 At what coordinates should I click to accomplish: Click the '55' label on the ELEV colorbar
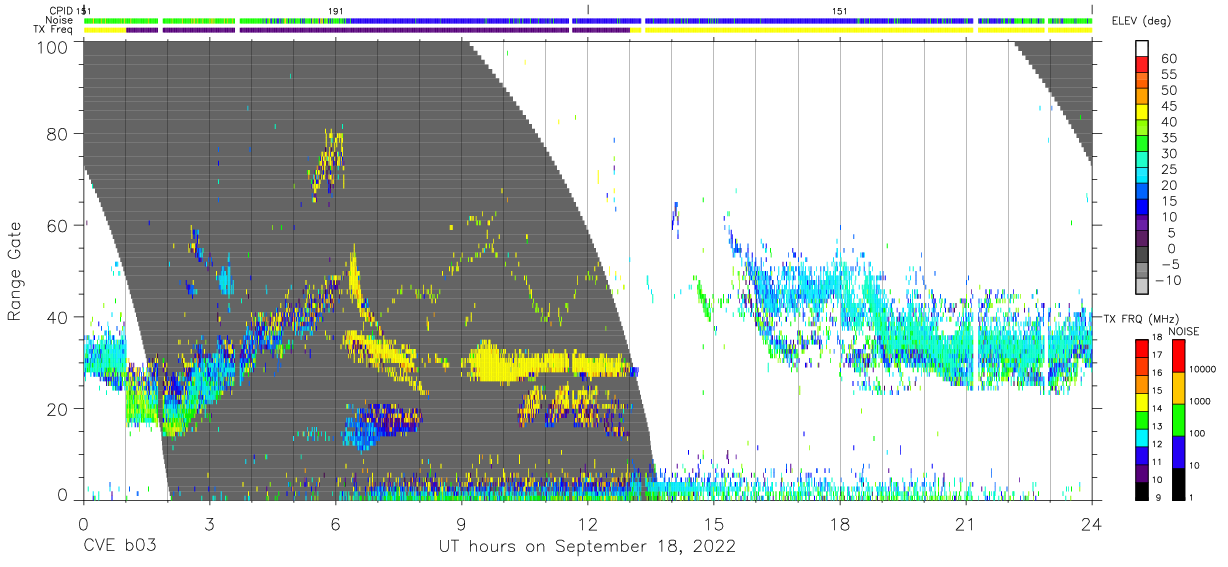(1167, 75)
